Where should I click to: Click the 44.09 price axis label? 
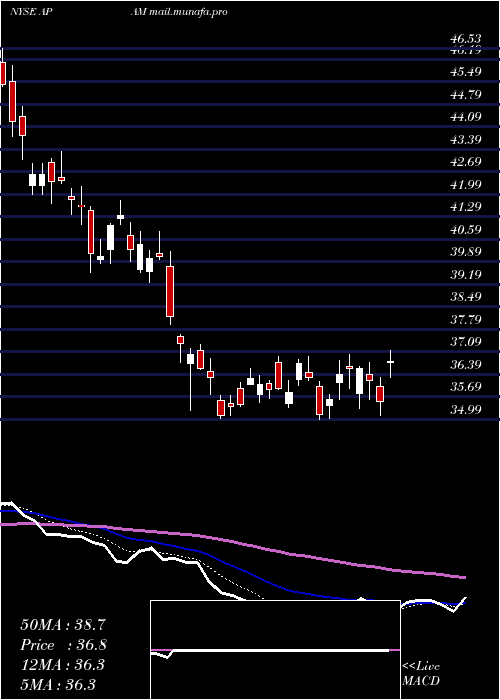point(465,117)
